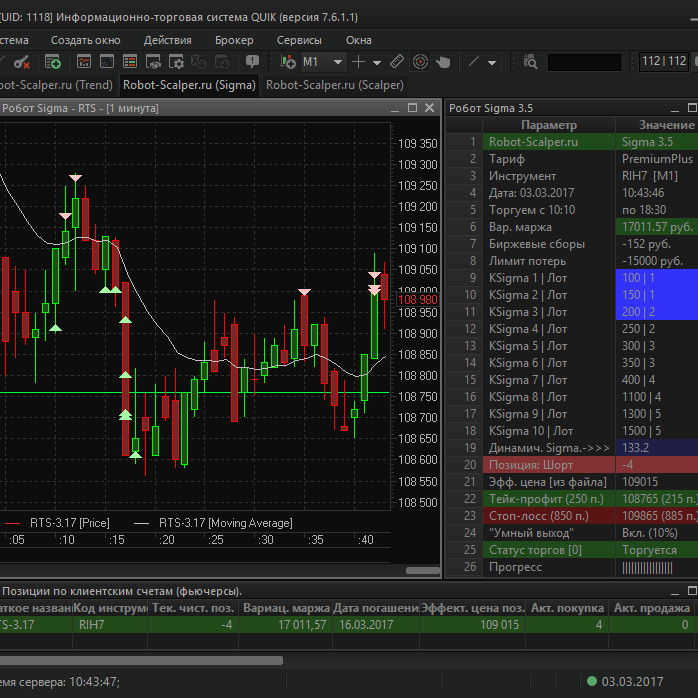Select the ruler measurement tool
Image resolution: width=698 pixels, height=698 pixels.
click(x=397, y=62)
